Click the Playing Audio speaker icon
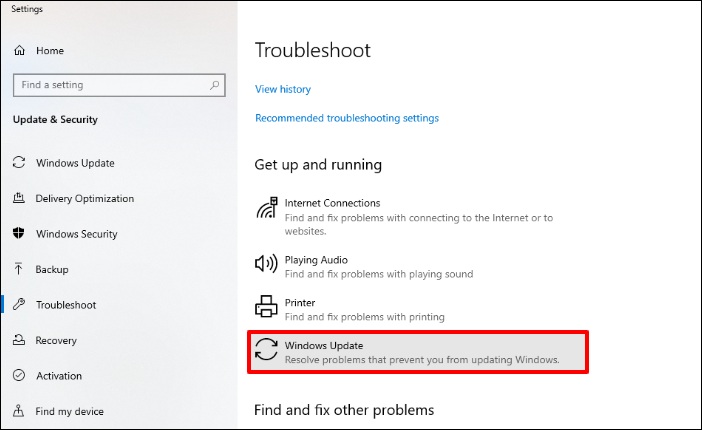 point(266,264)
